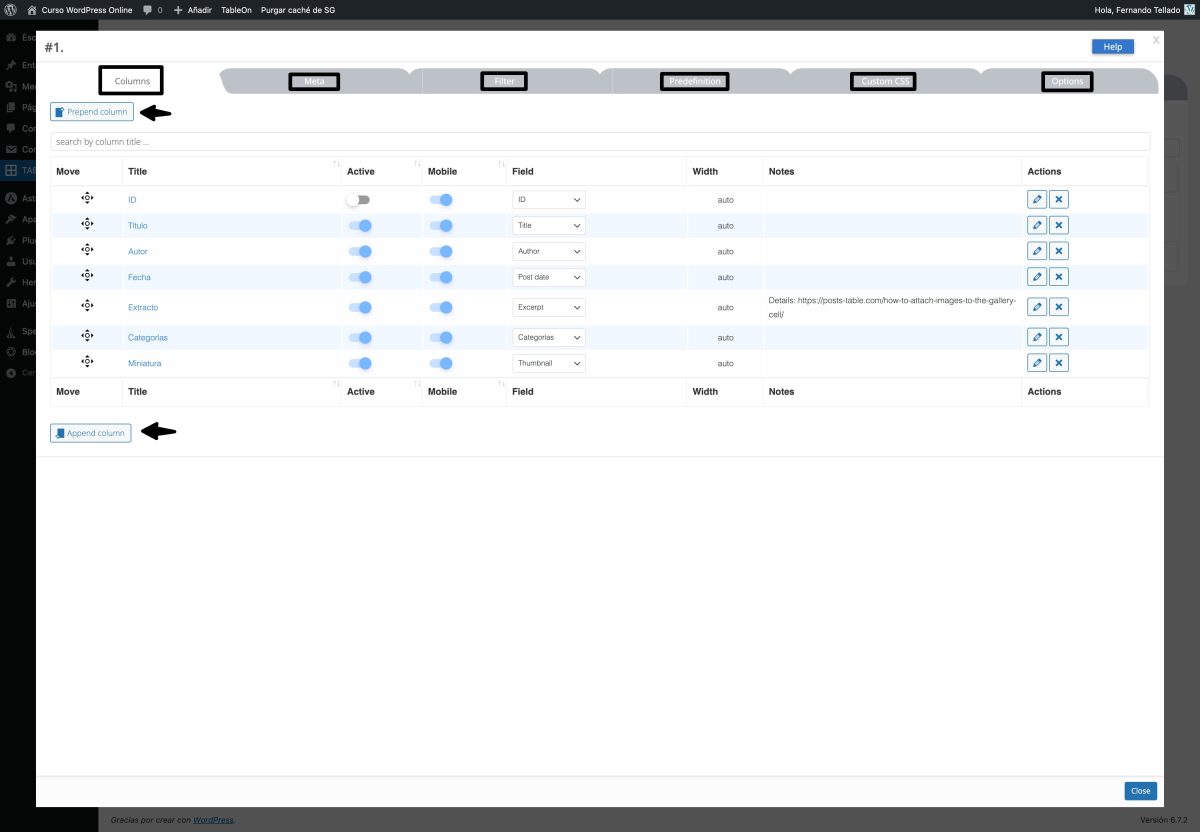Click the Prepend column button
Viewport: 1200px width, 832px height.
92,112
